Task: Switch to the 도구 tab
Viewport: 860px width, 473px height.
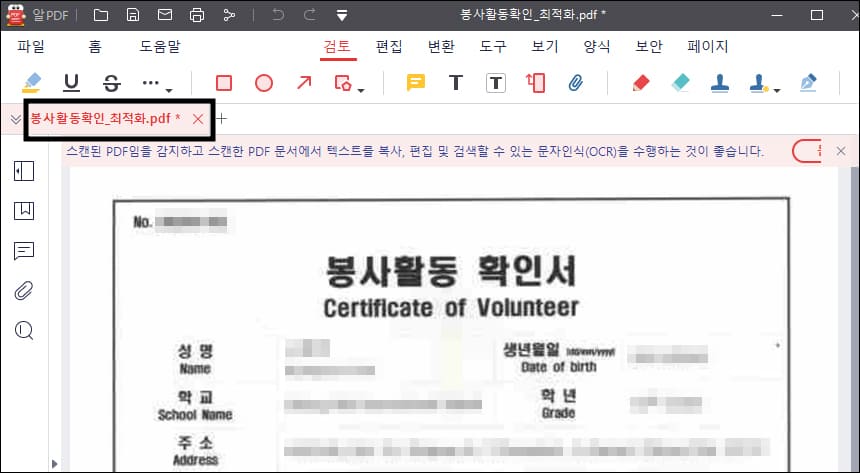Action: [493, 47]
